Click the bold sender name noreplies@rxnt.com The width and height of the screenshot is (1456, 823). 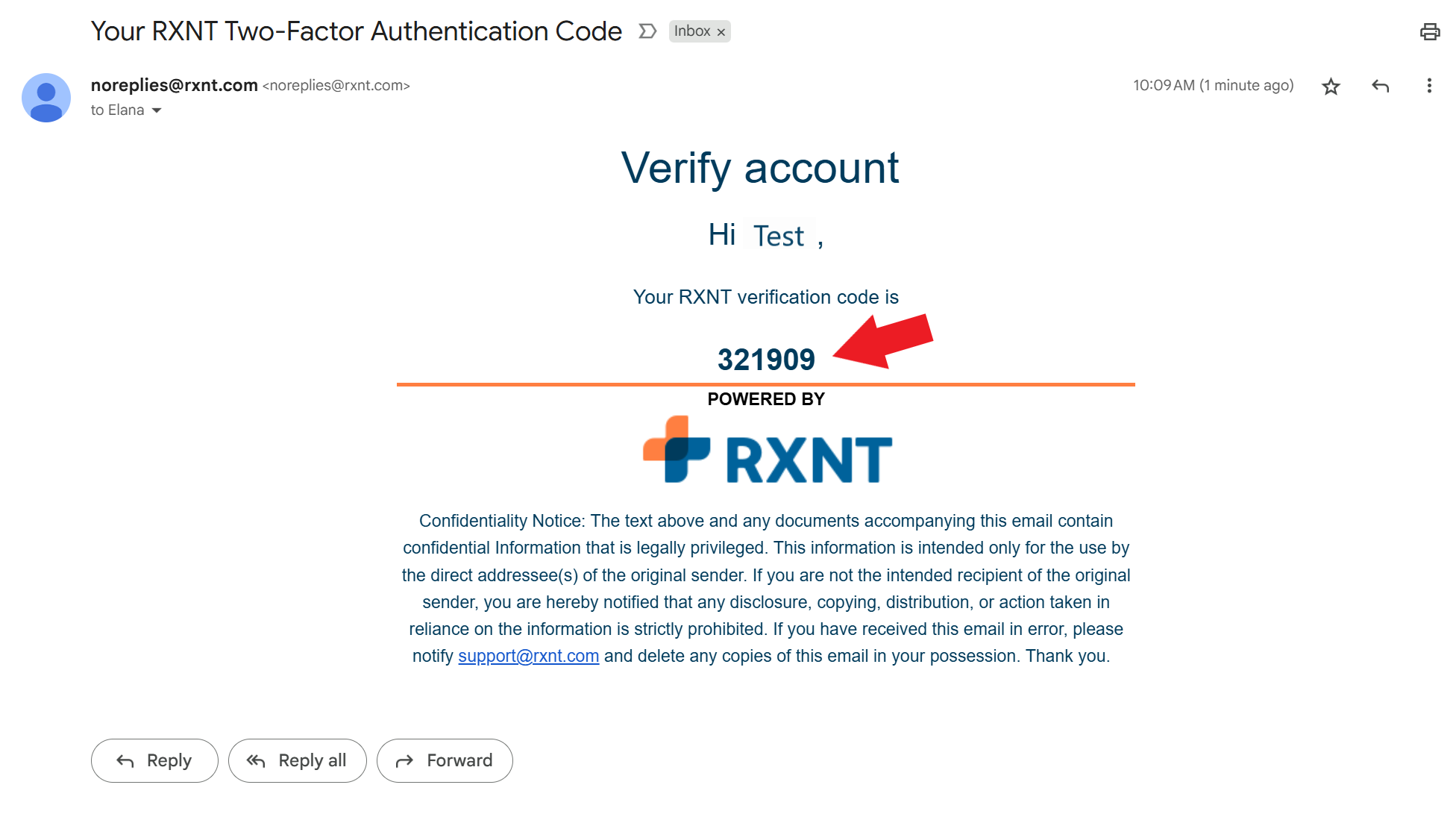(174, 85)
